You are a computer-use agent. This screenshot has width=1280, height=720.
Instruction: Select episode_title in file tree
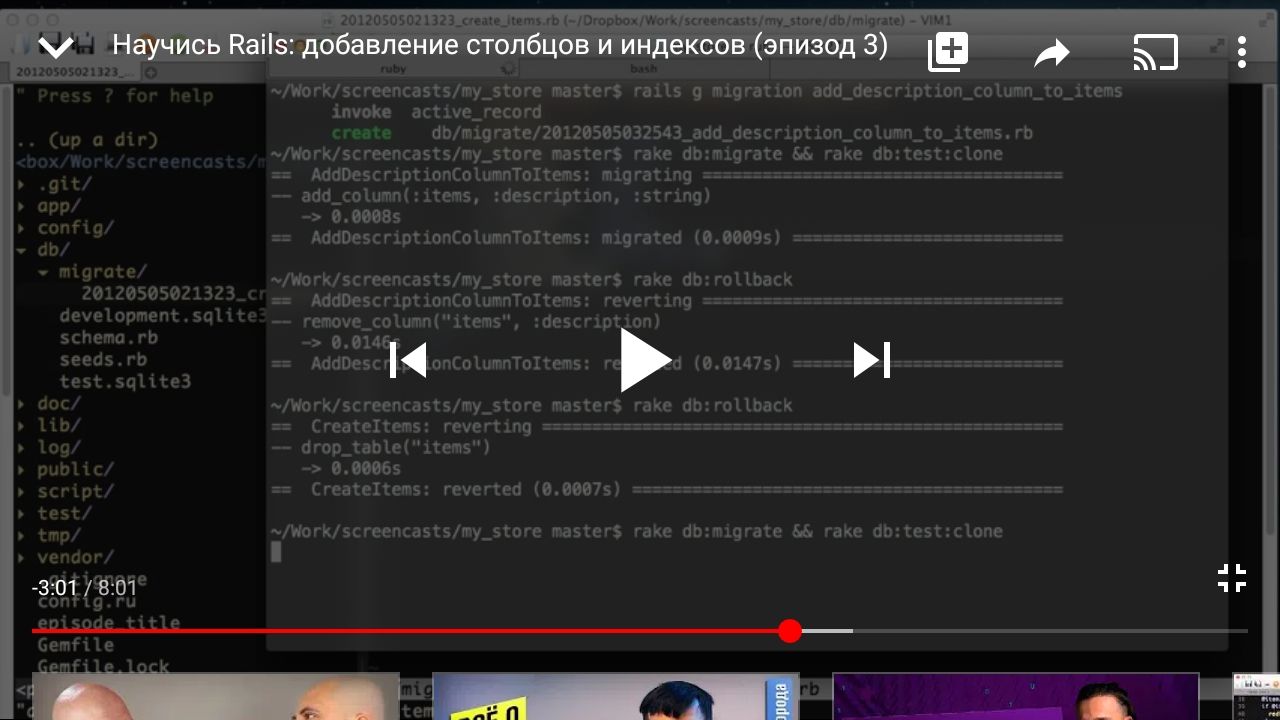[109, 623]
